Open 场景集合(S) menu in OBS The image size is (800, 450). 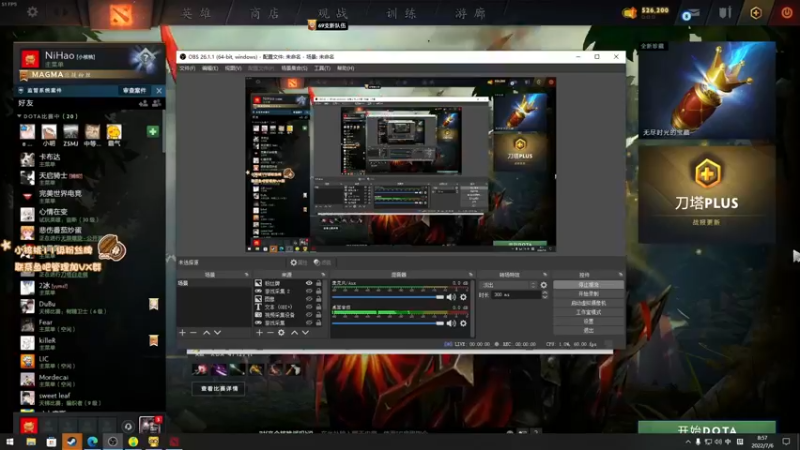coord(294,68)
